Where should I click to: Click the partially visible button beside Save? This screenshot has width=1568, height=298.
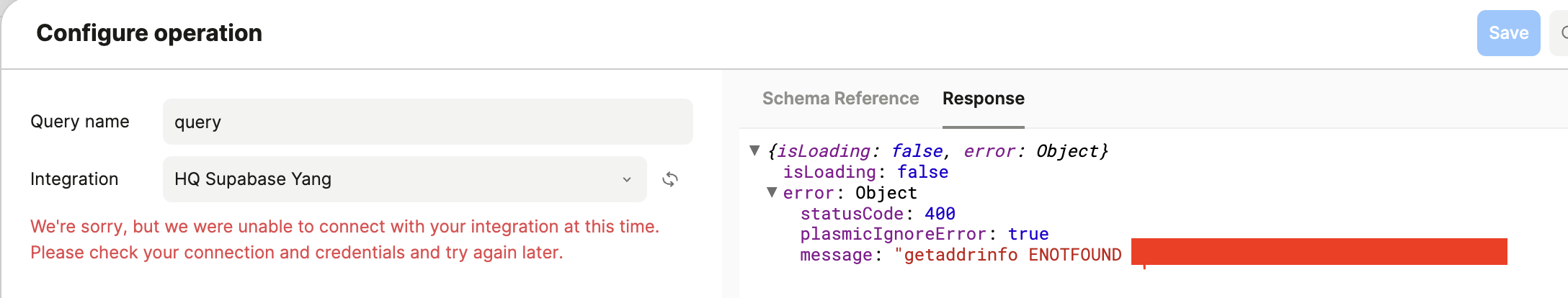[x=1559, y=33]
